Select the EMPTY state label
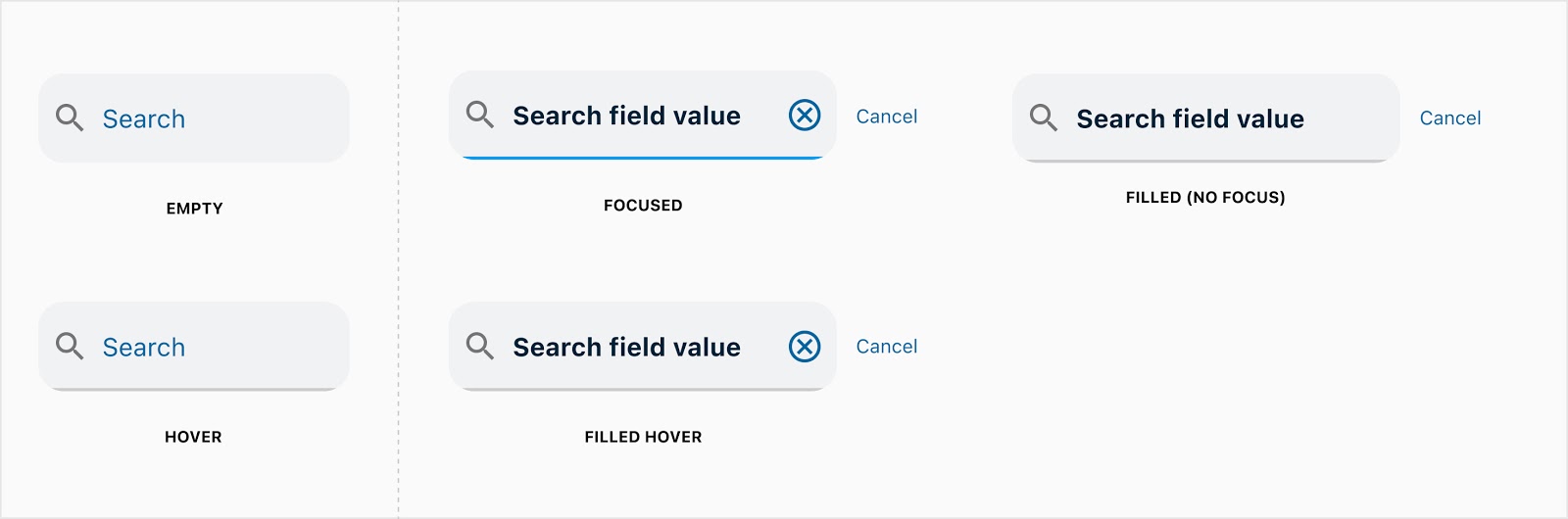Viewport: 1568px width, 519px height. pyautogui.click(x=195, y=209)
